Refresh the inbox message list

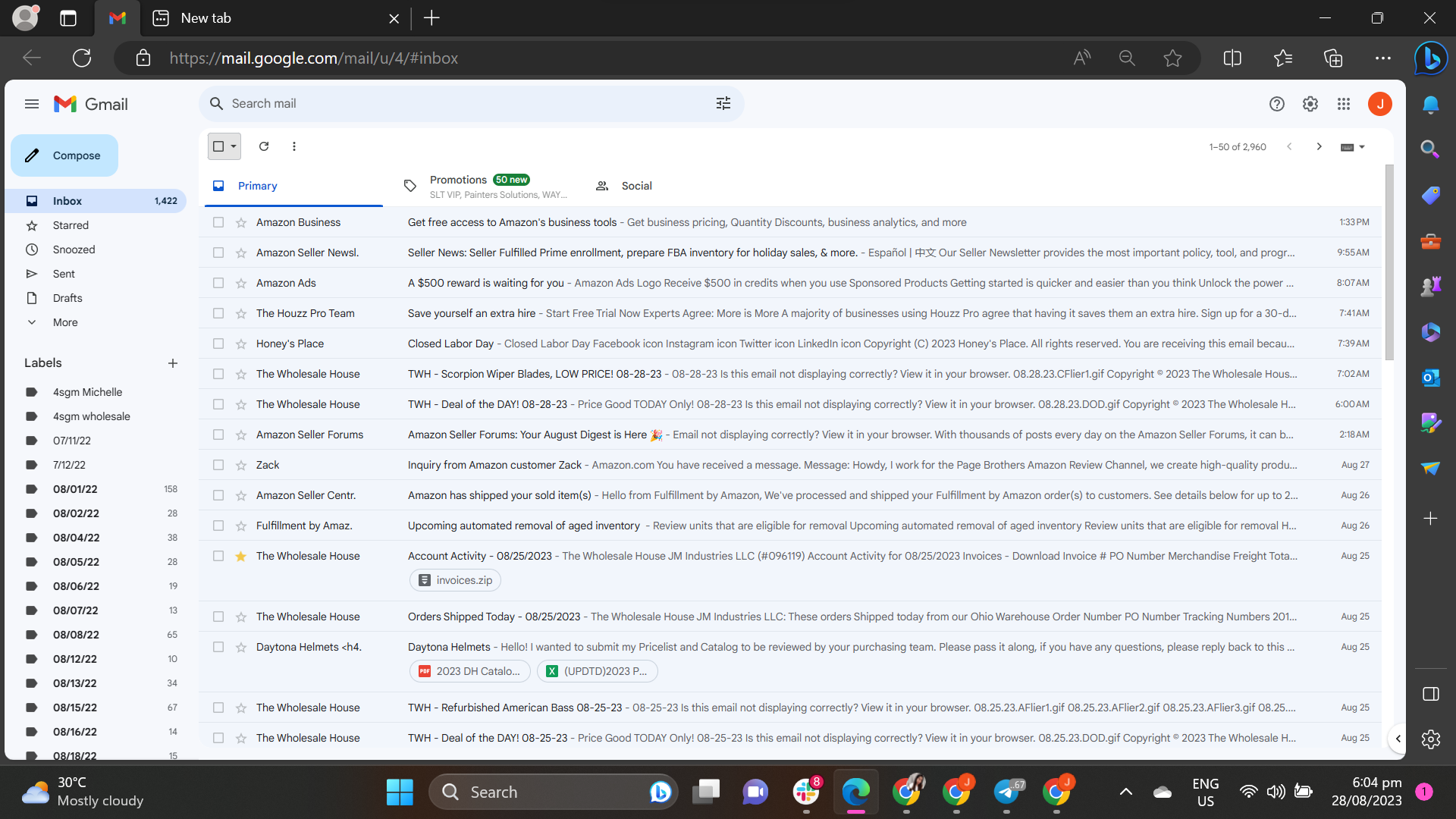(264, 146)
